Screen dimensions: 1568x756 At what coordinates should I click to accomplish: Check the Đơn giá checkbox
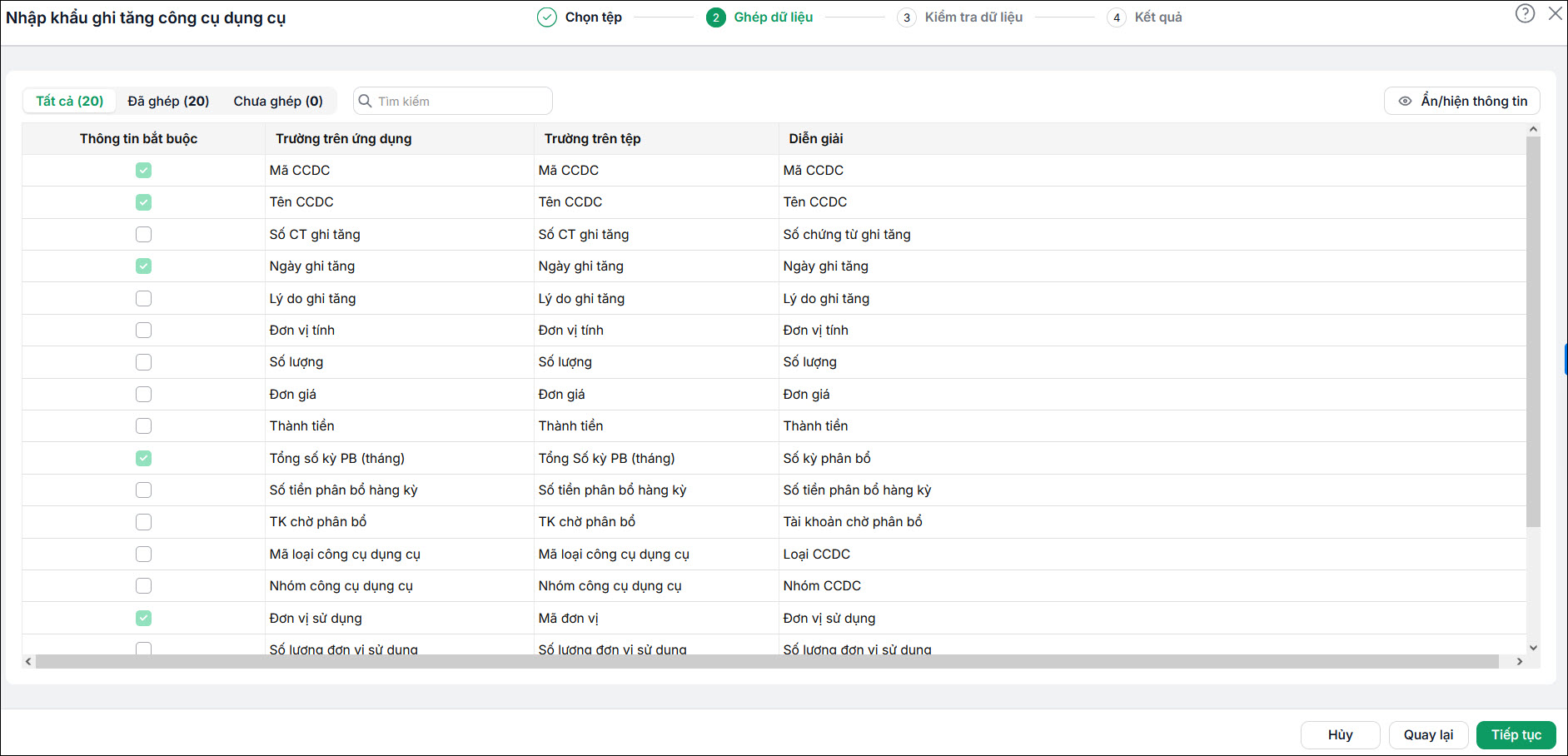coord(143,394)
